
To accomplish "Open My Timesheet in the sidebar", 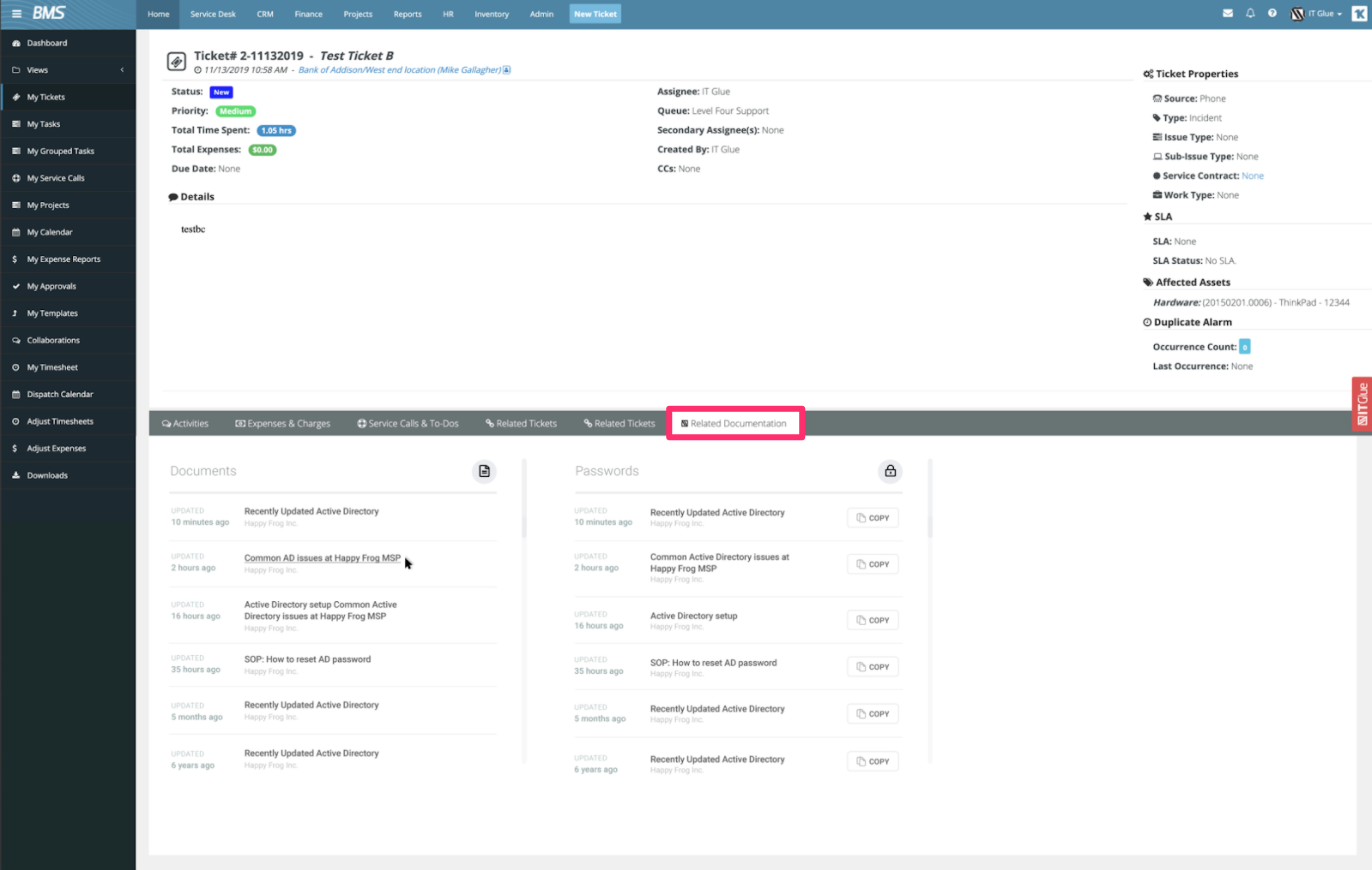I will click(68, 367).
